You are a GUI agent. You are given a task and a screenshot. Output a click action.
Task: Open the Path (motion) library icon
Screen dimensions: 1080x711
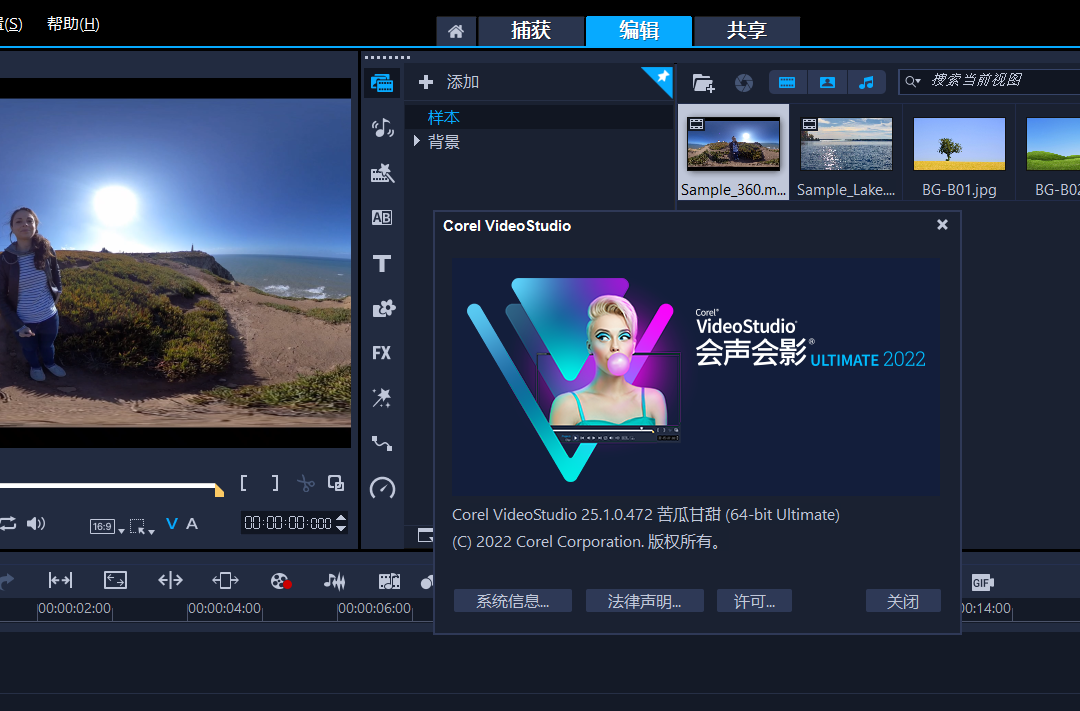click(x=382, y=443)
